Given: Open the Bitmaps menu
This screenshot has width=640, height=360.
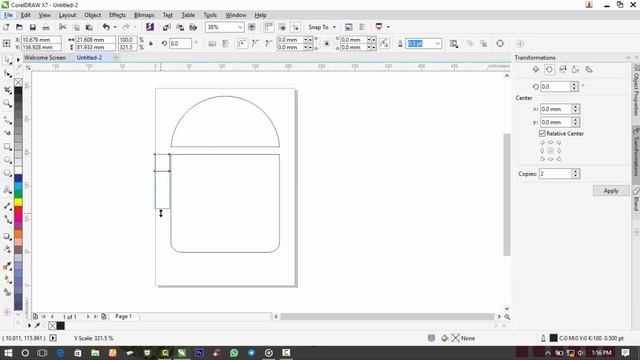Looking at the screenshot, I should (x=144, y=15).
